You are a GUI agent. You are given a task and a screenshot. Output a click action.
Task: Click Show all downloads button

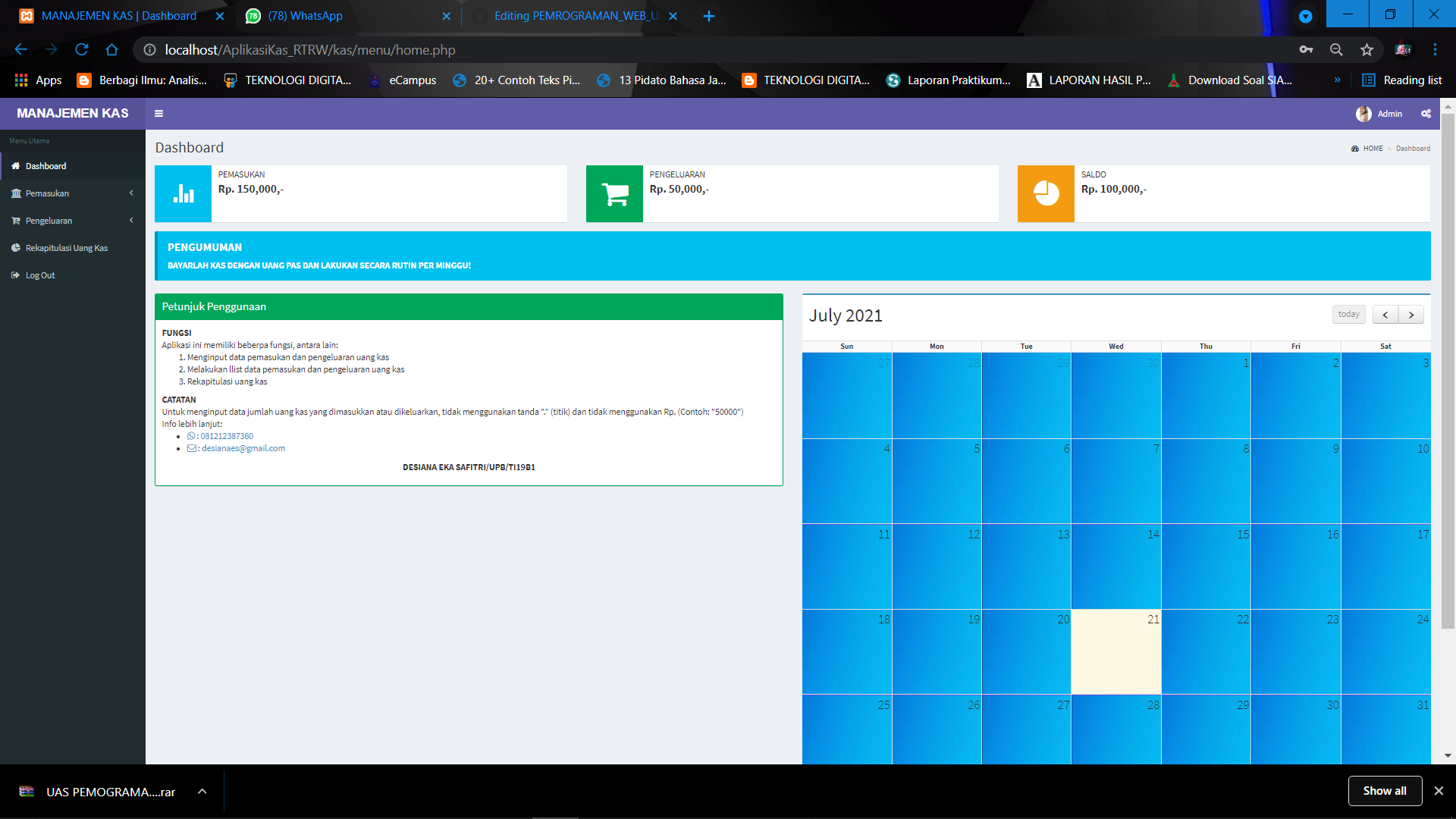[1385, 791]
